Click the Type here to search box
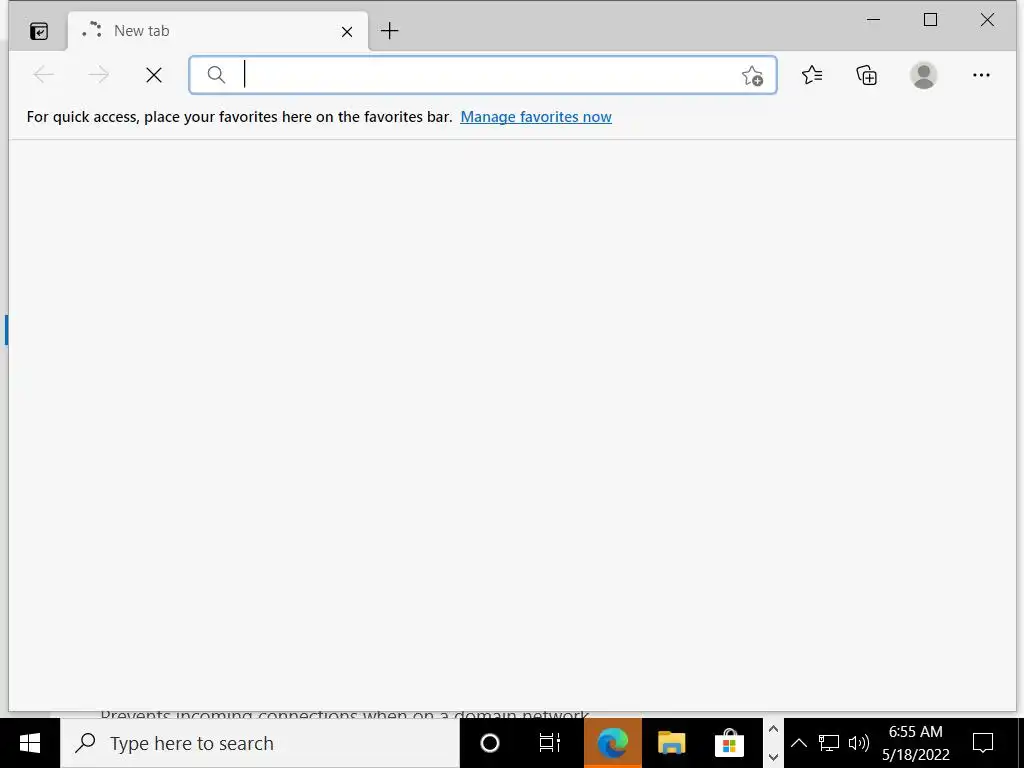Screen dimensions: 1024x768 tap(260, 743)
